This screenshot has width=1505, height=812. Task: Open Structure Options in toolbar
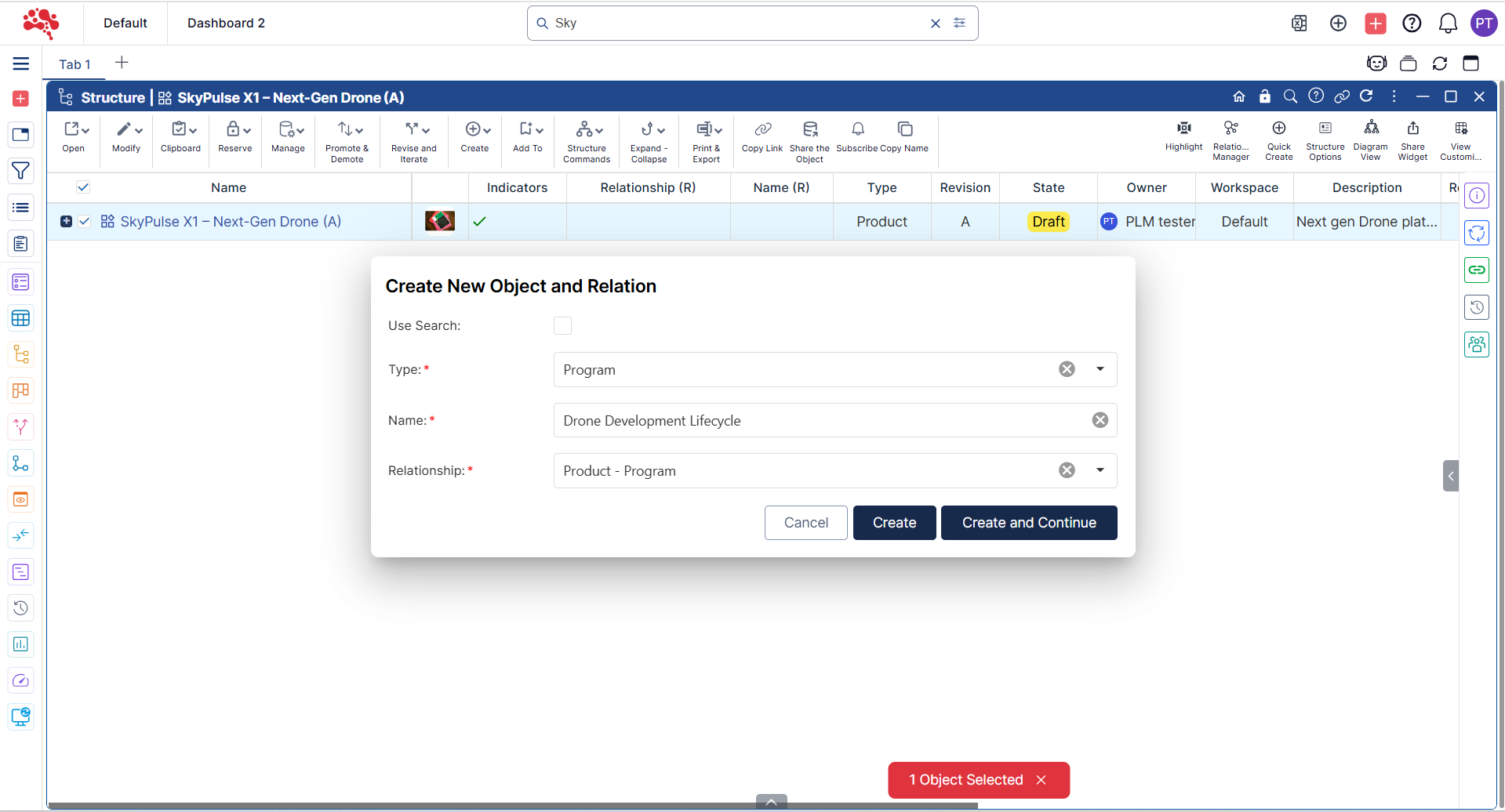coord(1325,129)
